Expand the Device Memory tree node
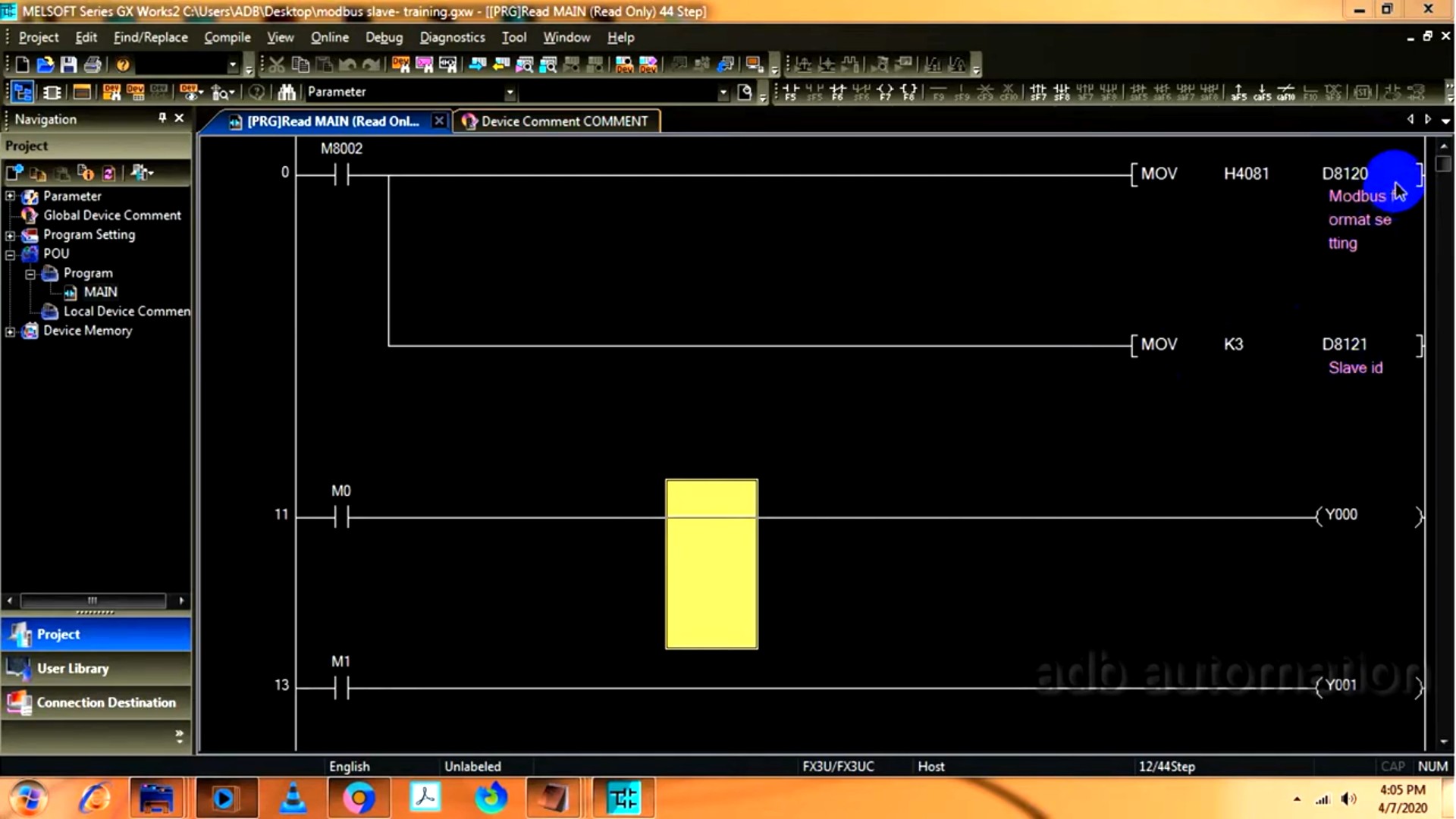The image size is (1456, 819). click(11, 331)
